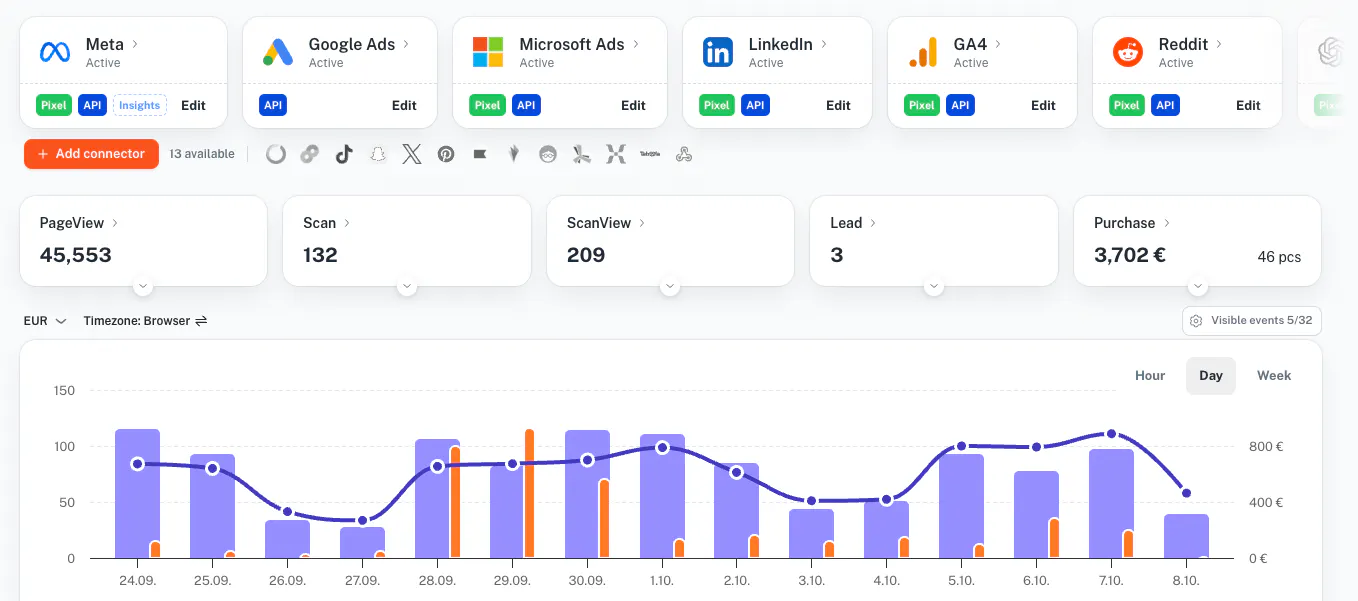Edit the Google Ads connector

[404, 105]
